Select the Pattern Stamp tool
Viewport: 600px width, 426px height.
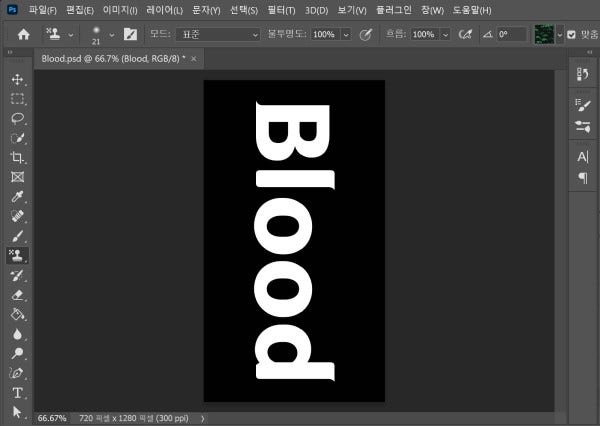tap(17, 255)
